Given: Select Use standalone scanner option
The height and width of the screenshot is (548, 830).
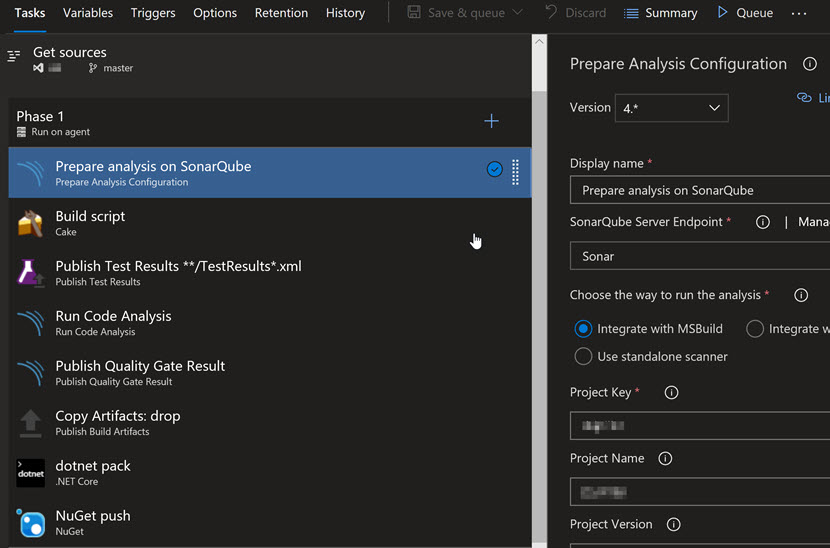Looking at the screenshot, I should (x=583, y=356).
